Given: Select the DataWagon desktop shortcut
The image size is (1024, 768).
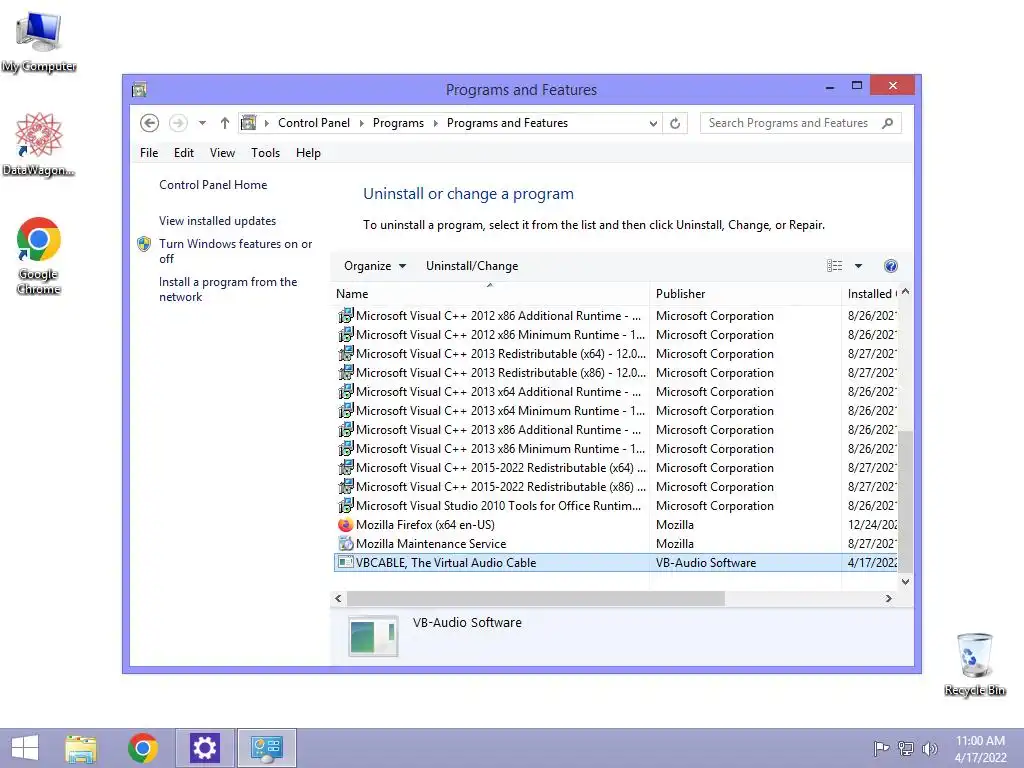Looking at the screenshot, I should click(39, 144).
